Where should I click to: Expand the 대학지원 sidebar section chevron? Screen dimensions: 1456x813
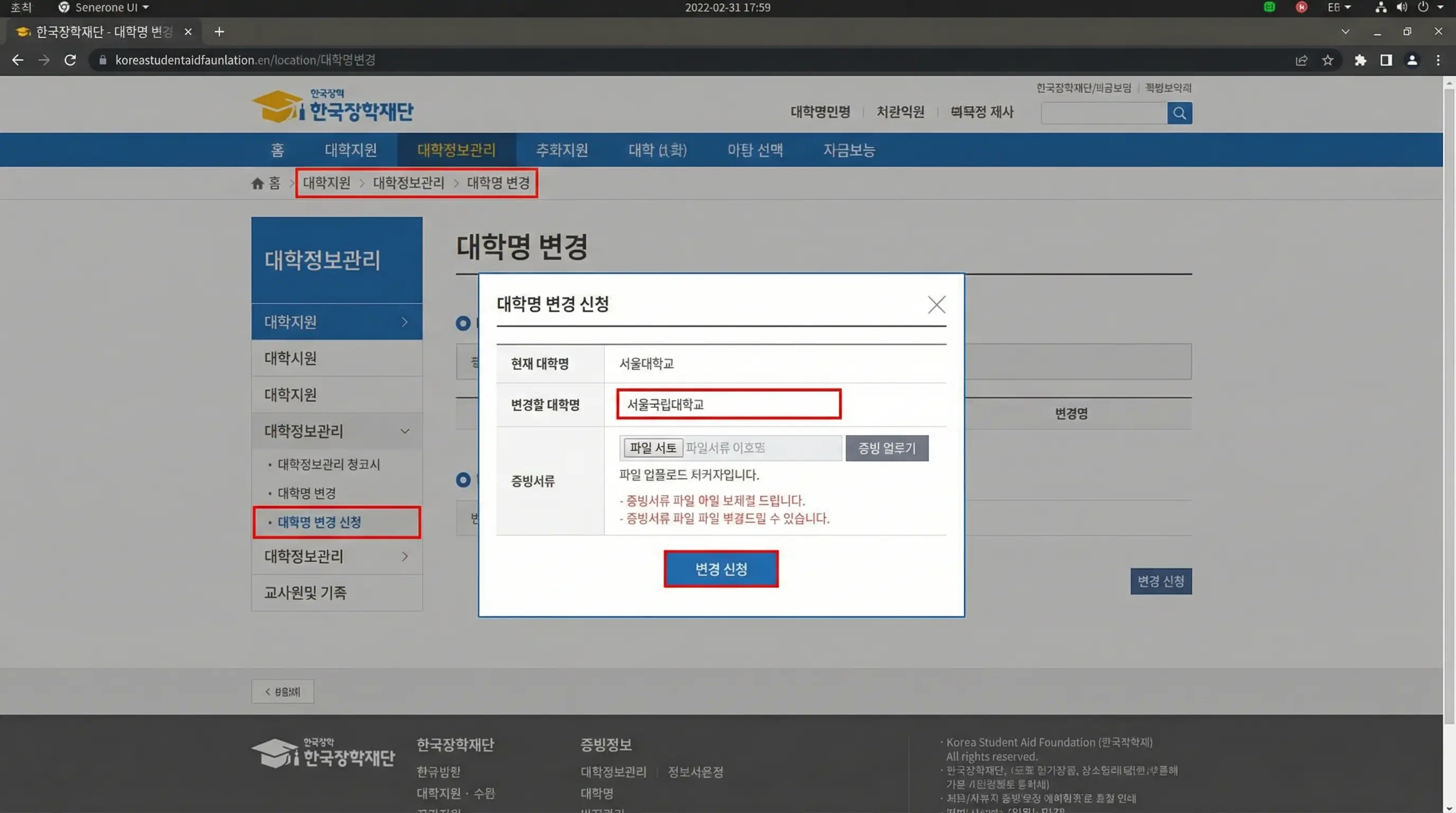click(405, 322)
